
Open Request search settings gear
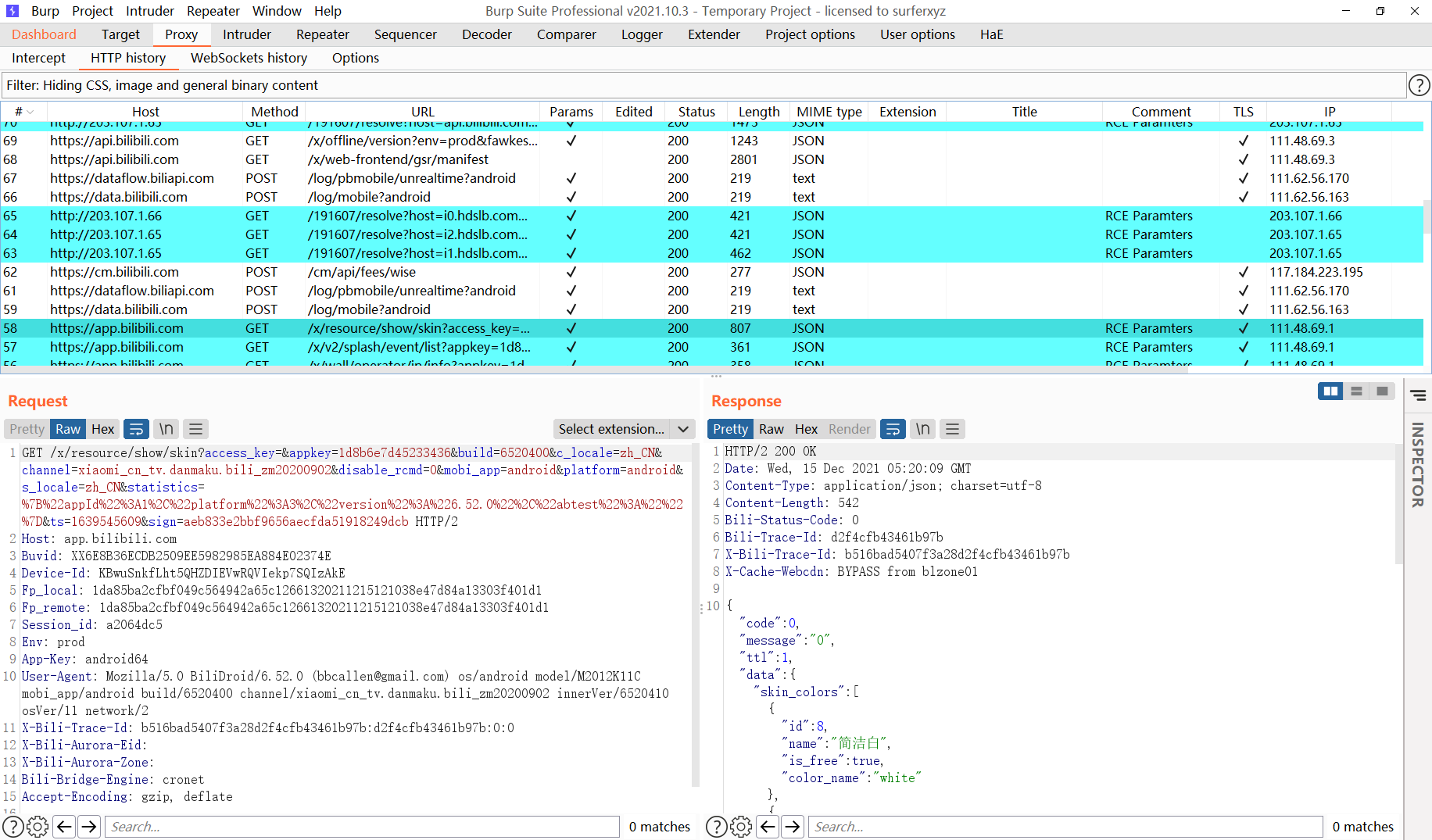coord(38,827)
